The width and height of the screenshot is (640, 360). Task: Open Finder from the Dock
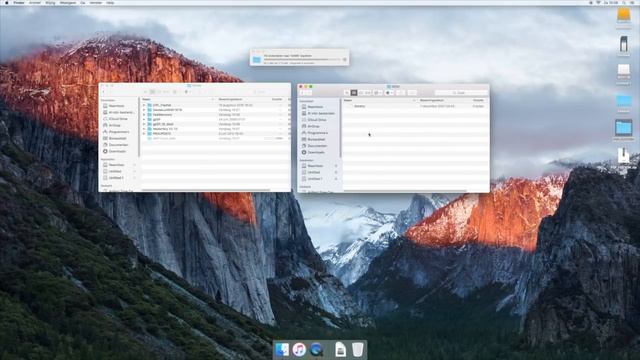[x=282, y=350]
